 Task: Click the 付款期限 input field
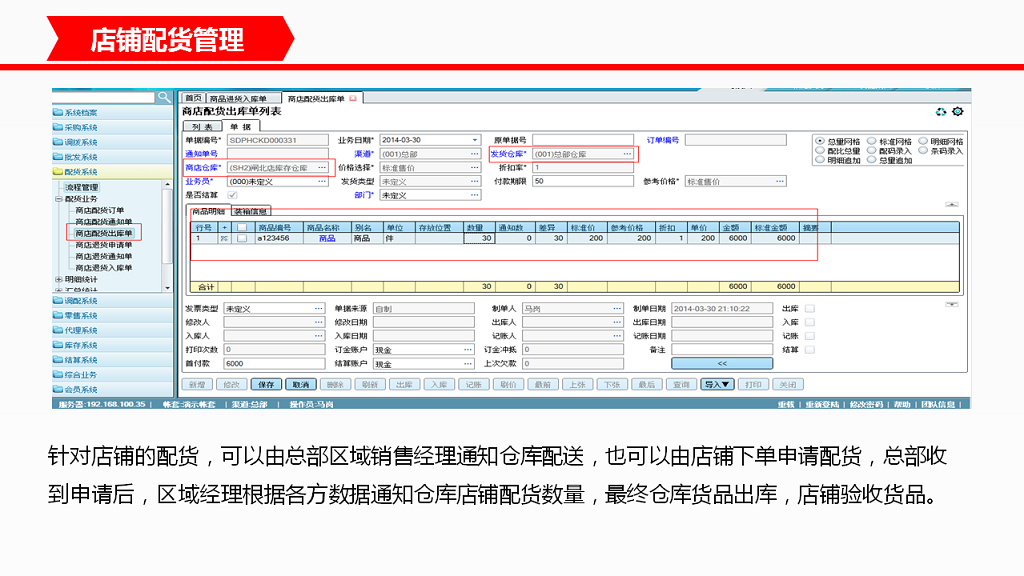(582, 182)
